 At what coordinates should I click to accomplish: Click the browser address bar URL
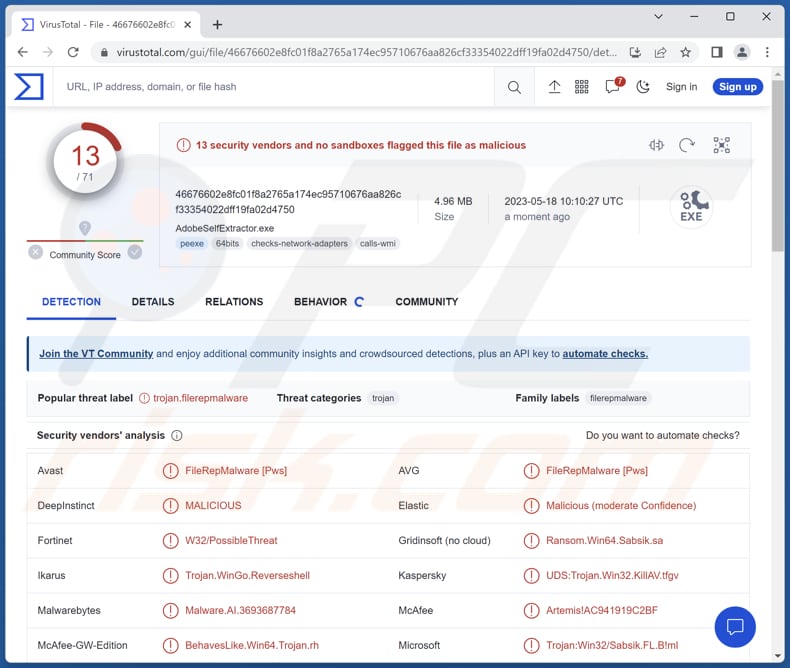coord(366,52)
